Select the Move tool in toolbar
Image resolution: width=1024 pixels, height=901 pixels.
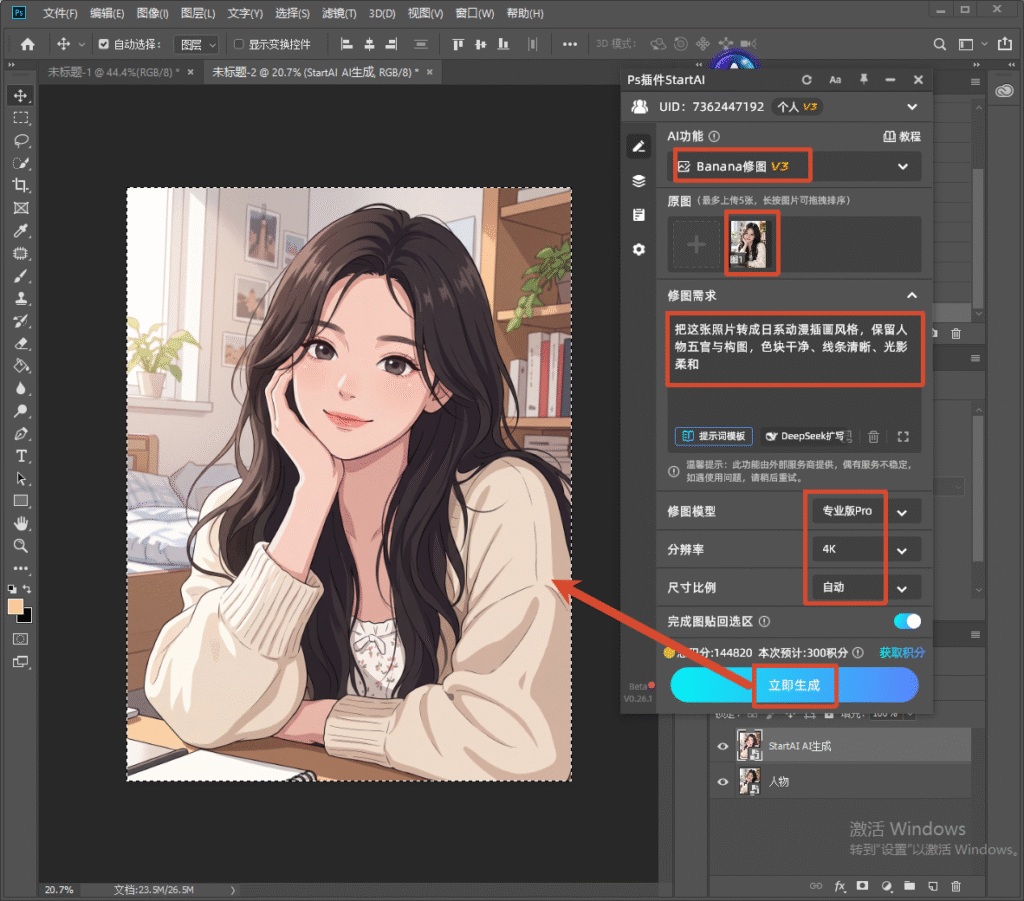(x=21, y=95)
